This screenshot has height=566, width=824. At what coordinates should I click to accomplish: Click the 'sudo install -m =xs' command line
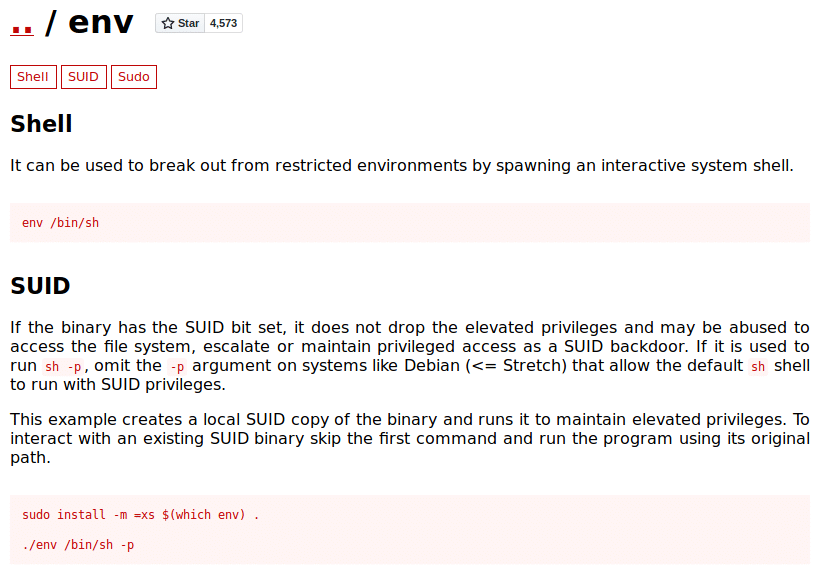[141, 515]
